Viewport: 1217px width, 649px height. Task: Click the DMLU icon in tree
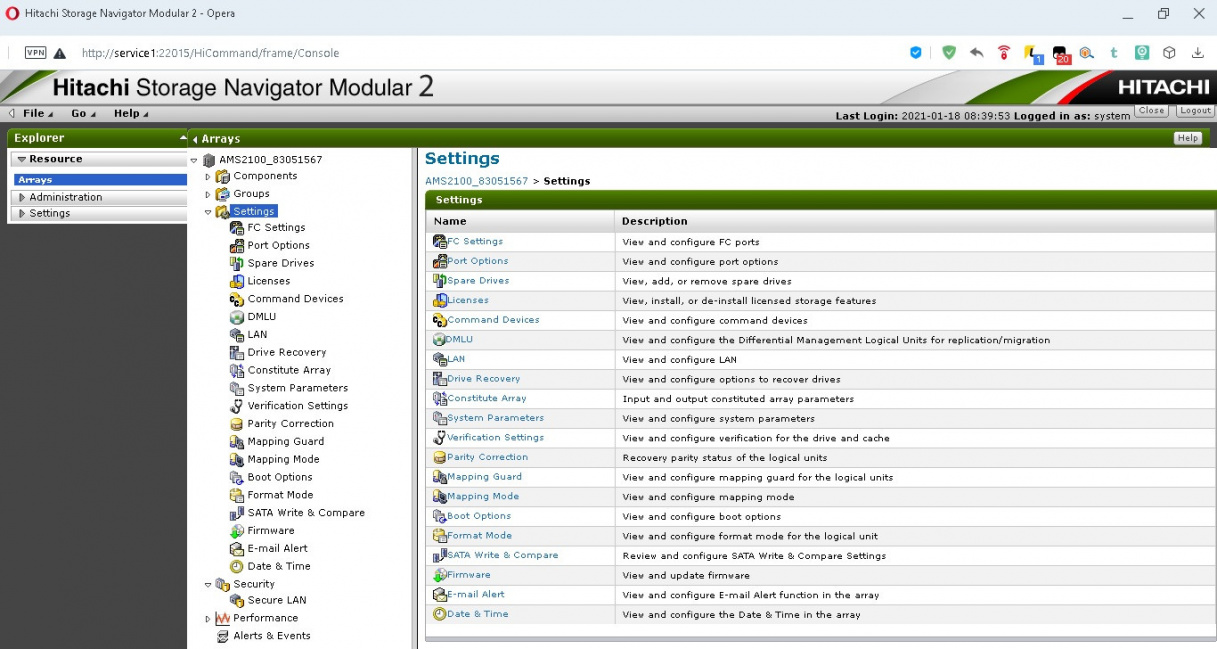237,317
